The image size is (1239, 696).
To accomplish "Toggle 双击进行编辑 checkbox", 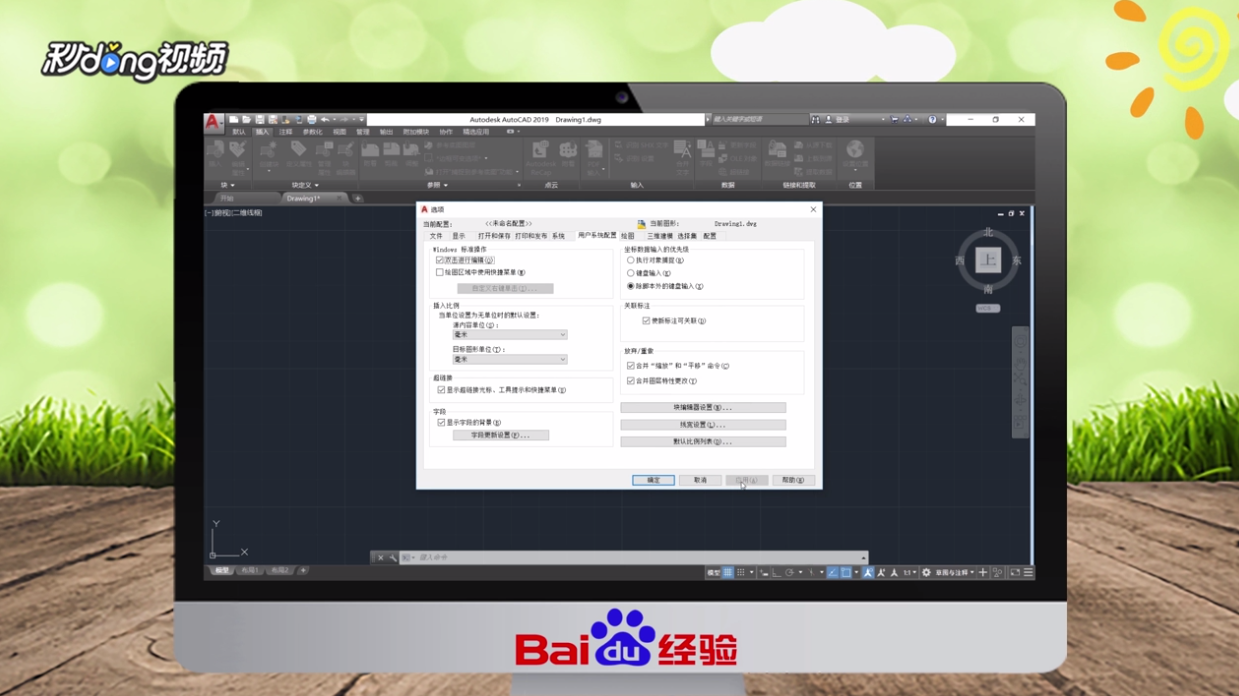I will 440,260.
